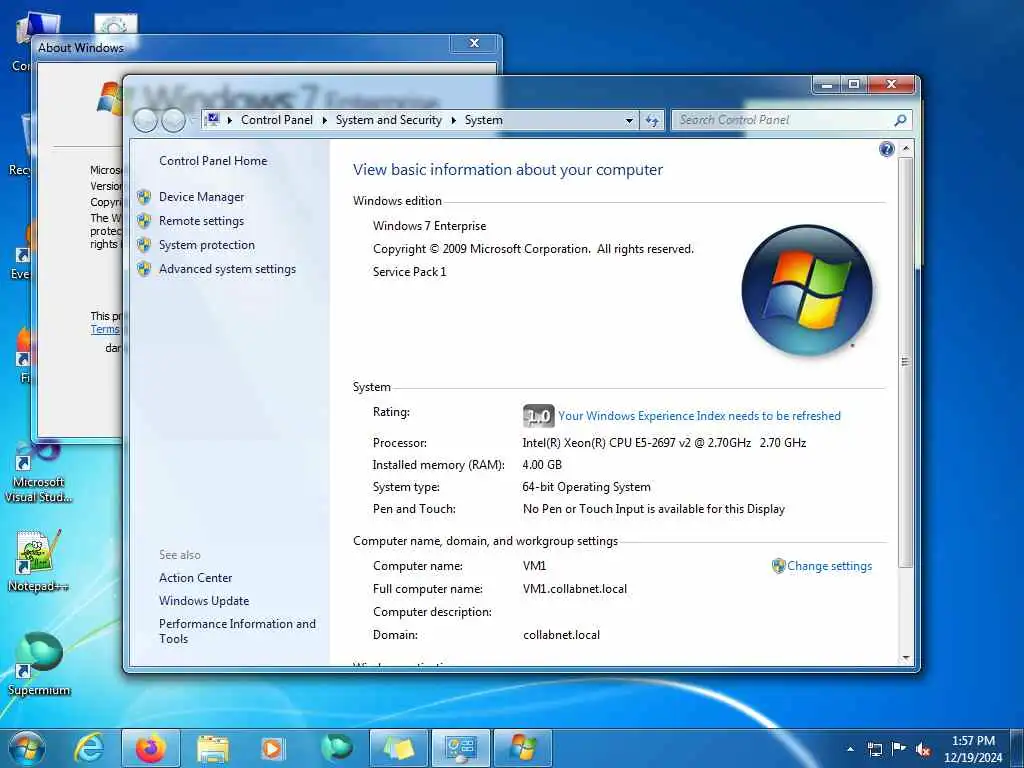The height and width of the screenshot is (768, 1024).
Task: Click the Terms link in About Windows
Action: point(105,330)
